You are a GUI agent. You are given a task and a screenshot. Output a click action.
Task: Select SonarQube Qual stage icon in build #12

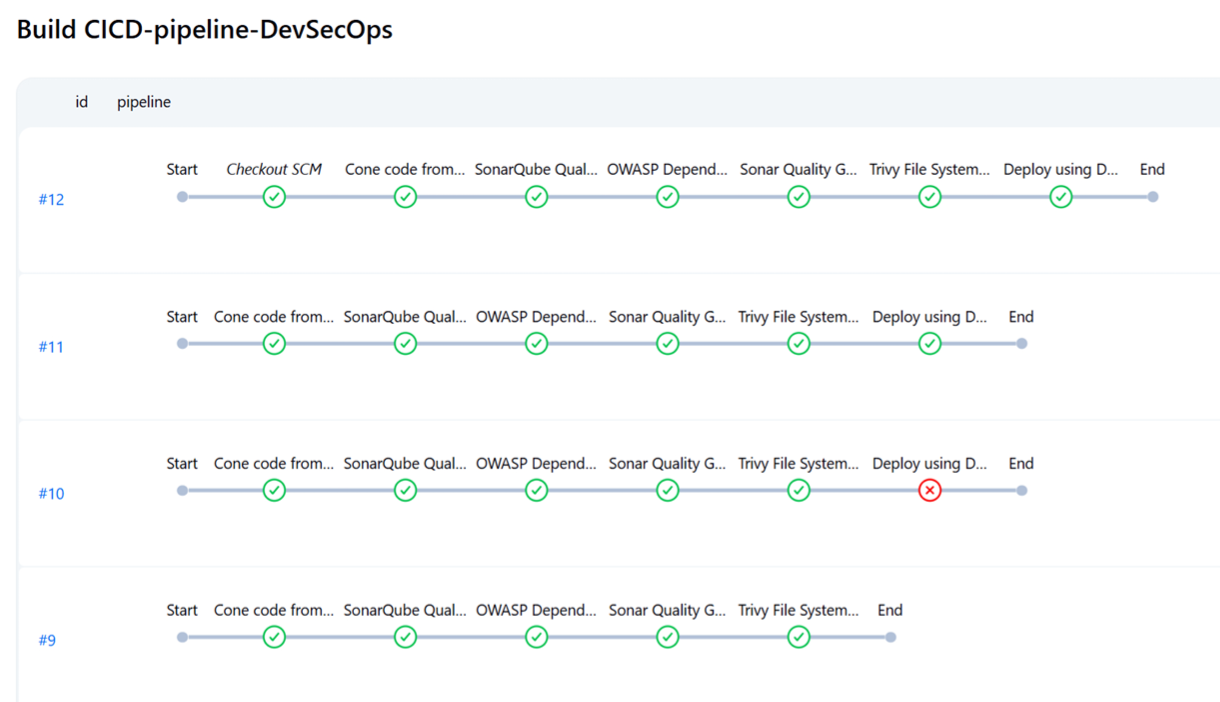537,197
